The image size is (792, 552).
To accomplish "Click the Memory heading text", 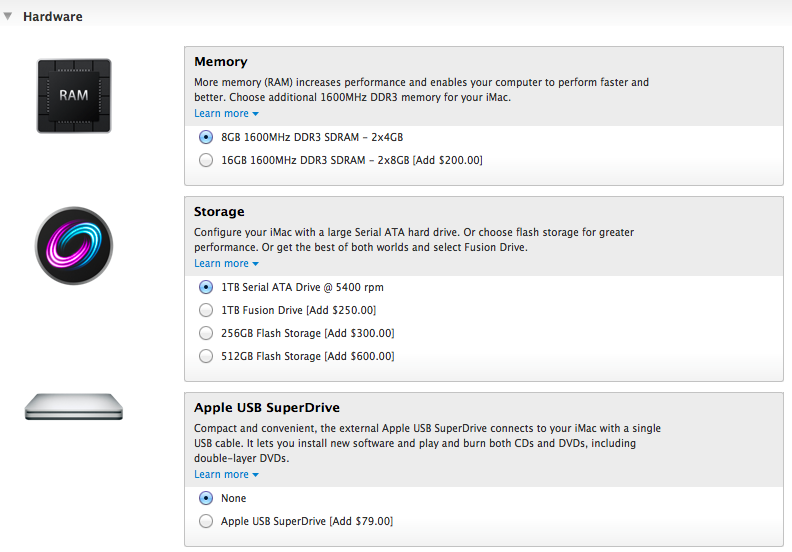I will [221, 62].
